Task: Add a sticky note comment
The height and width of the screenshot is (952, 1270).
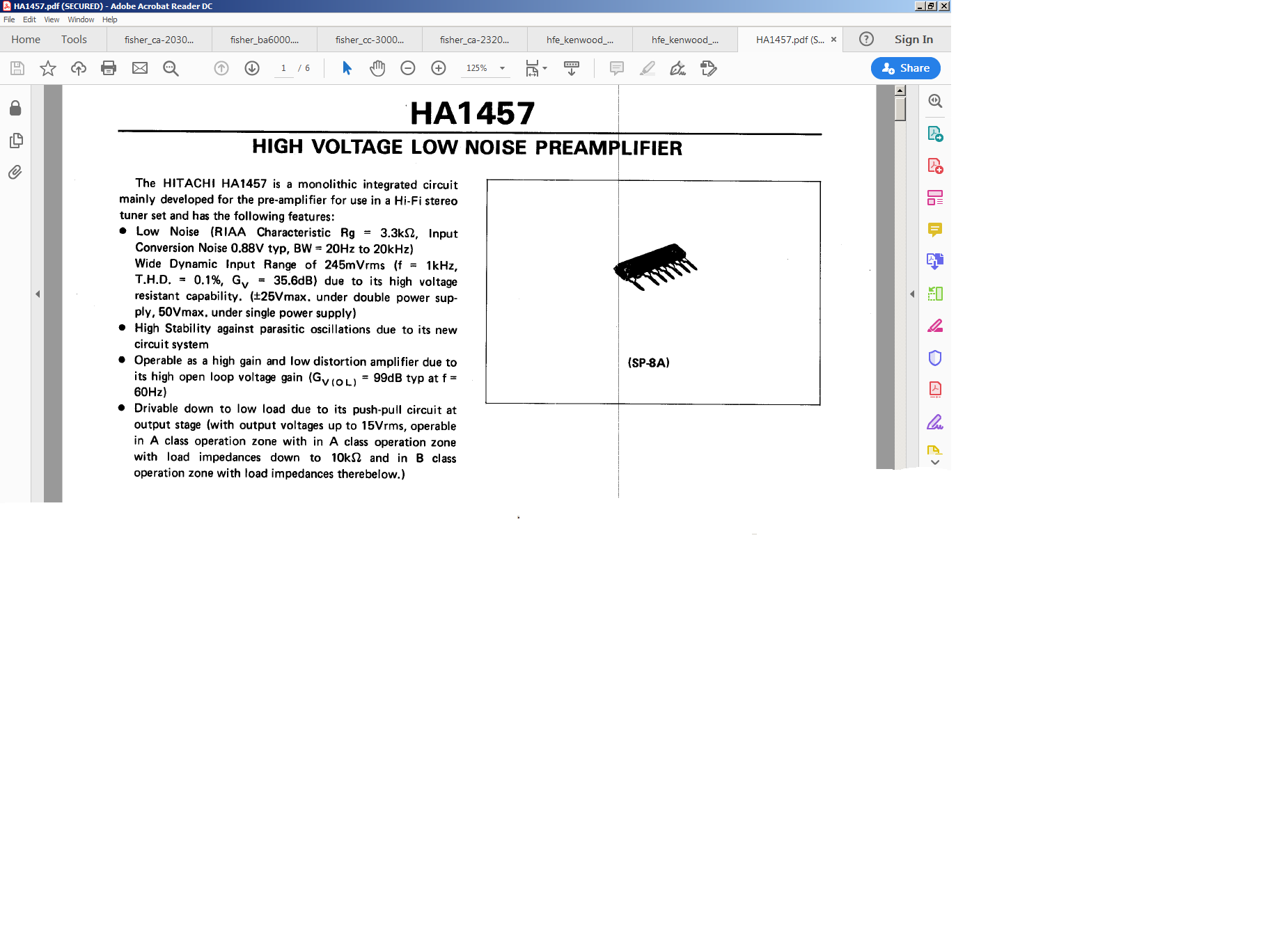Action: pos(617,68)
